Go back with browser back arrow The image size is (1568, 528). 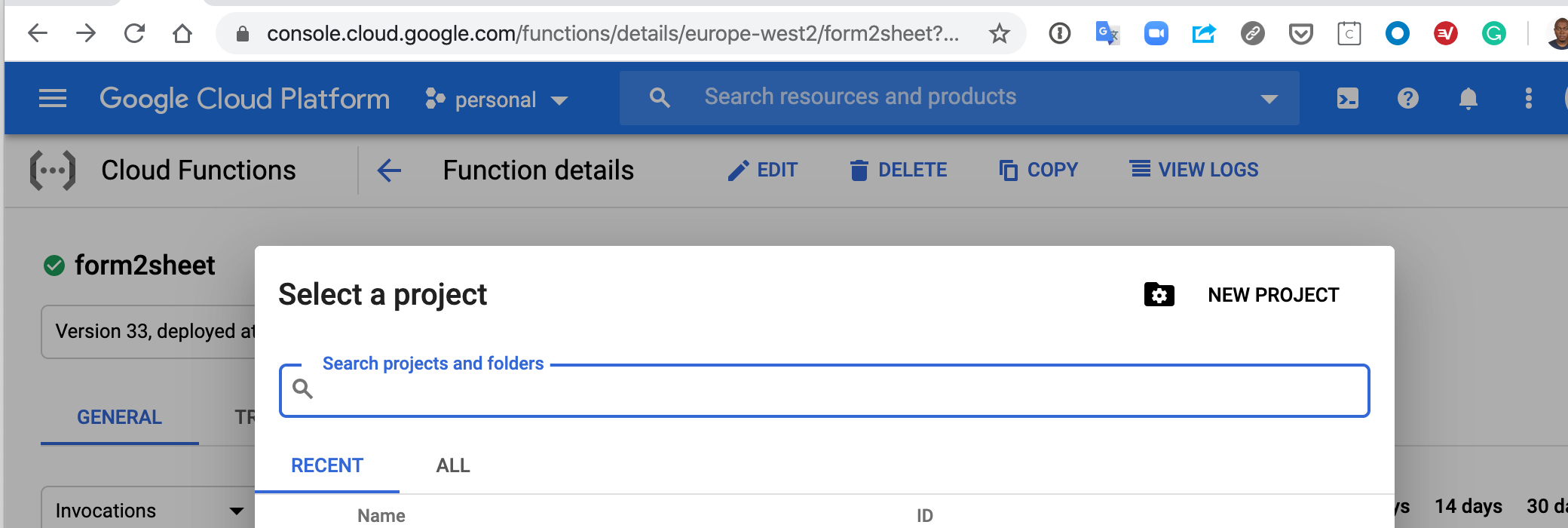[37, 33]
